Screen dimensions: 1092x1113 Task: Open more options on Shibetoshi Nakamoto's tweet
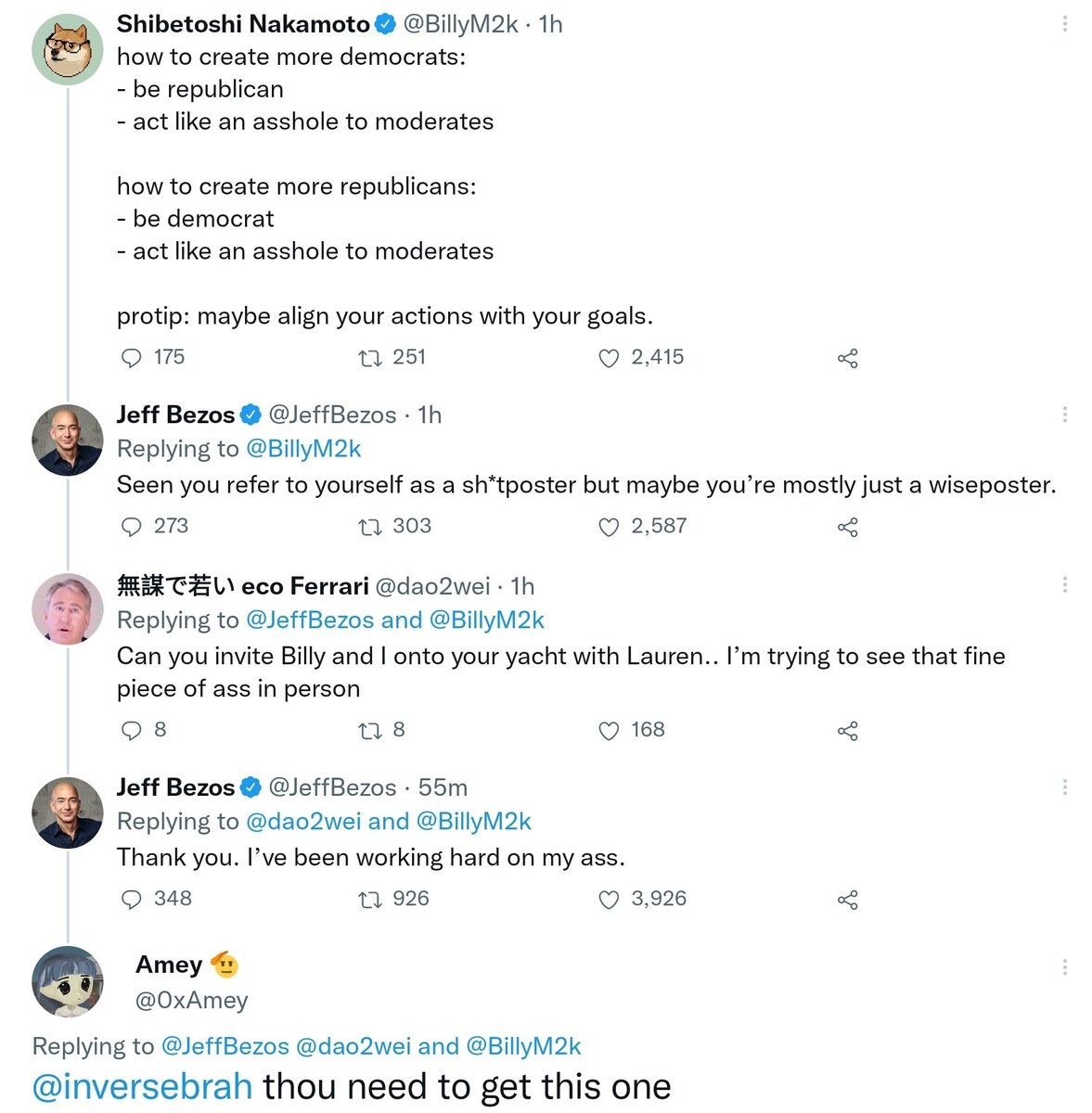pyautogui.click(x=1064, y=24)
